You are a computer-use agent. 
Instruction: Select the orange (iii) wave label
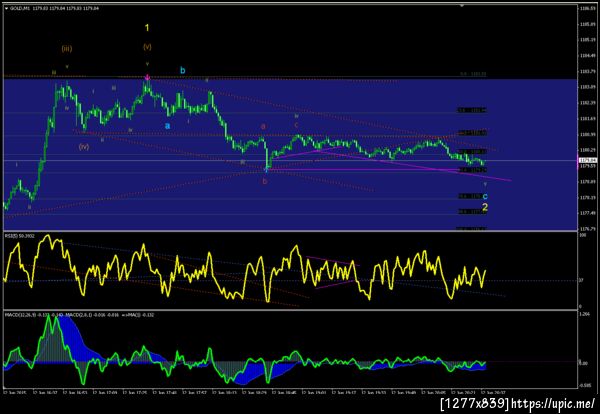[67, 49]
